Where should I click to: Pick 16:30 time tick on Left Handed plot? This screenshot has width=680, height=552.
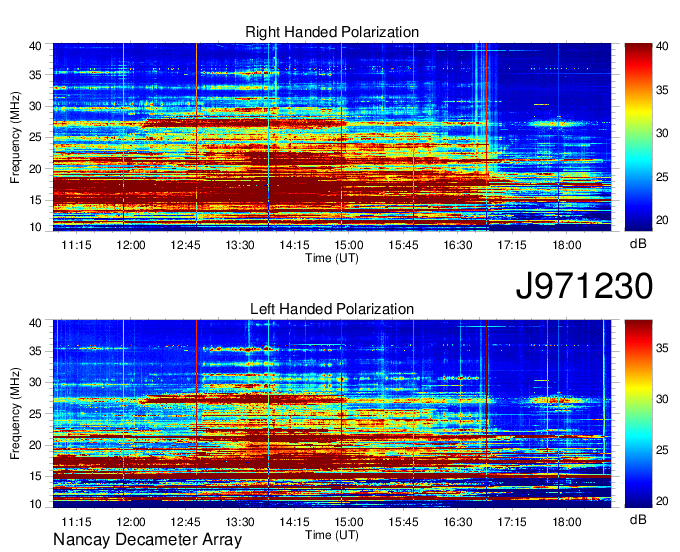tap(458, 522)
